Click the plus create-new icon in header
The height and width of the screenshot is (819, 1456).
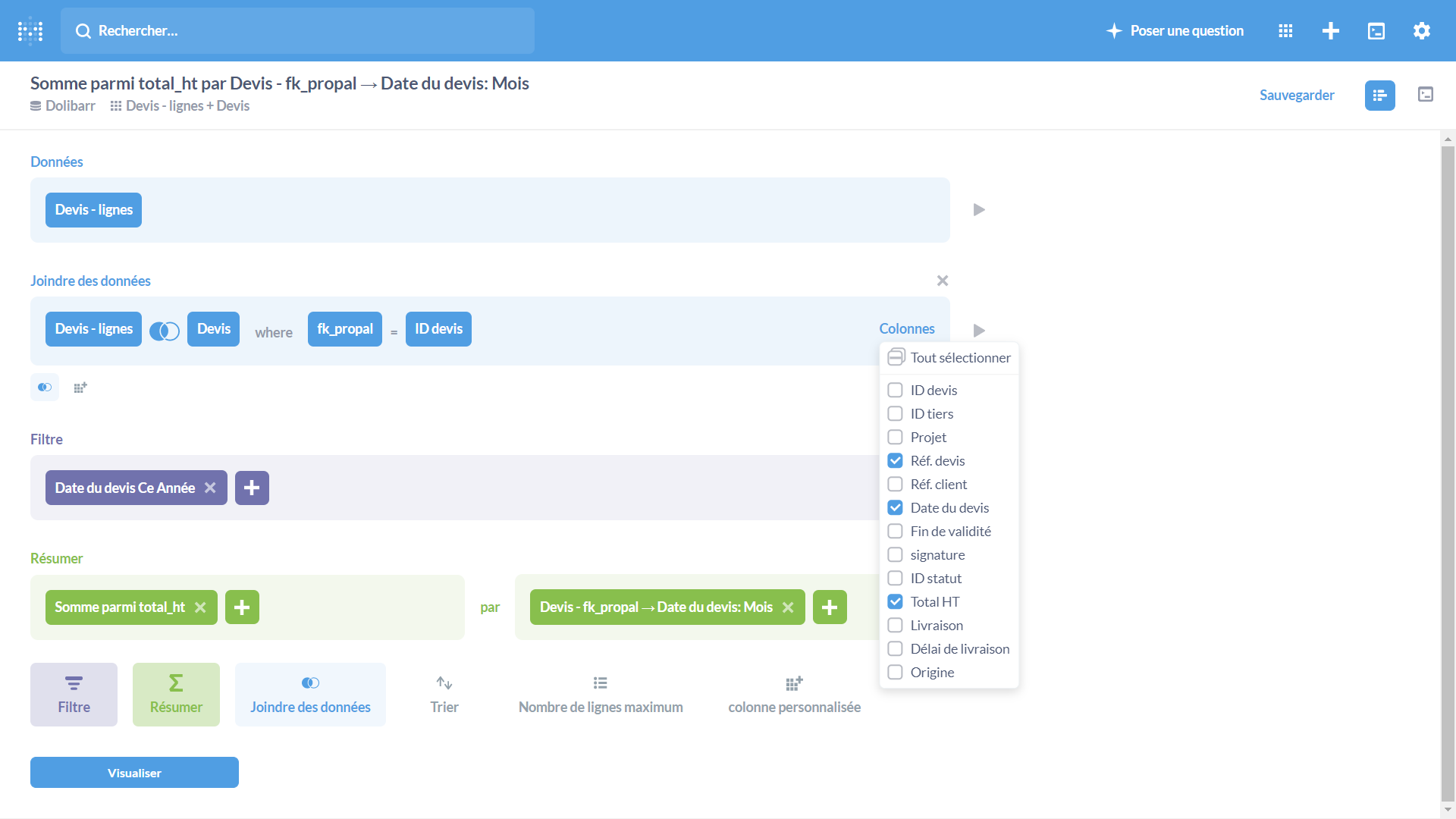point(1331,31)
